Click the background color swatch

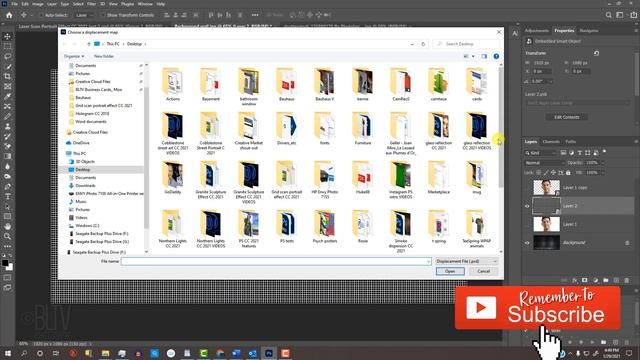(10, 268)
